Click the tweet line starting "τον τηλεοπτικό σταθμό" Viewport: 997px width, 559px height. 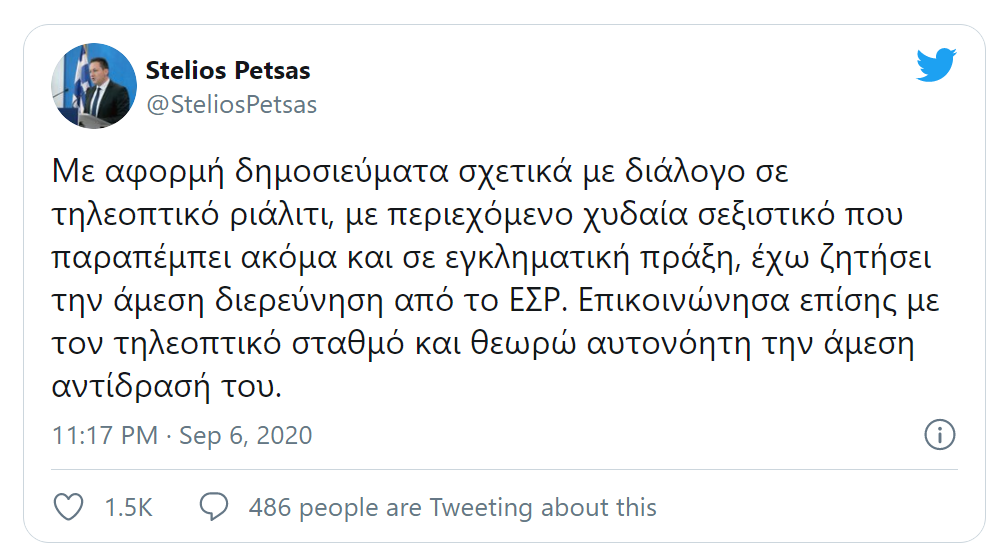click(483, 345)
